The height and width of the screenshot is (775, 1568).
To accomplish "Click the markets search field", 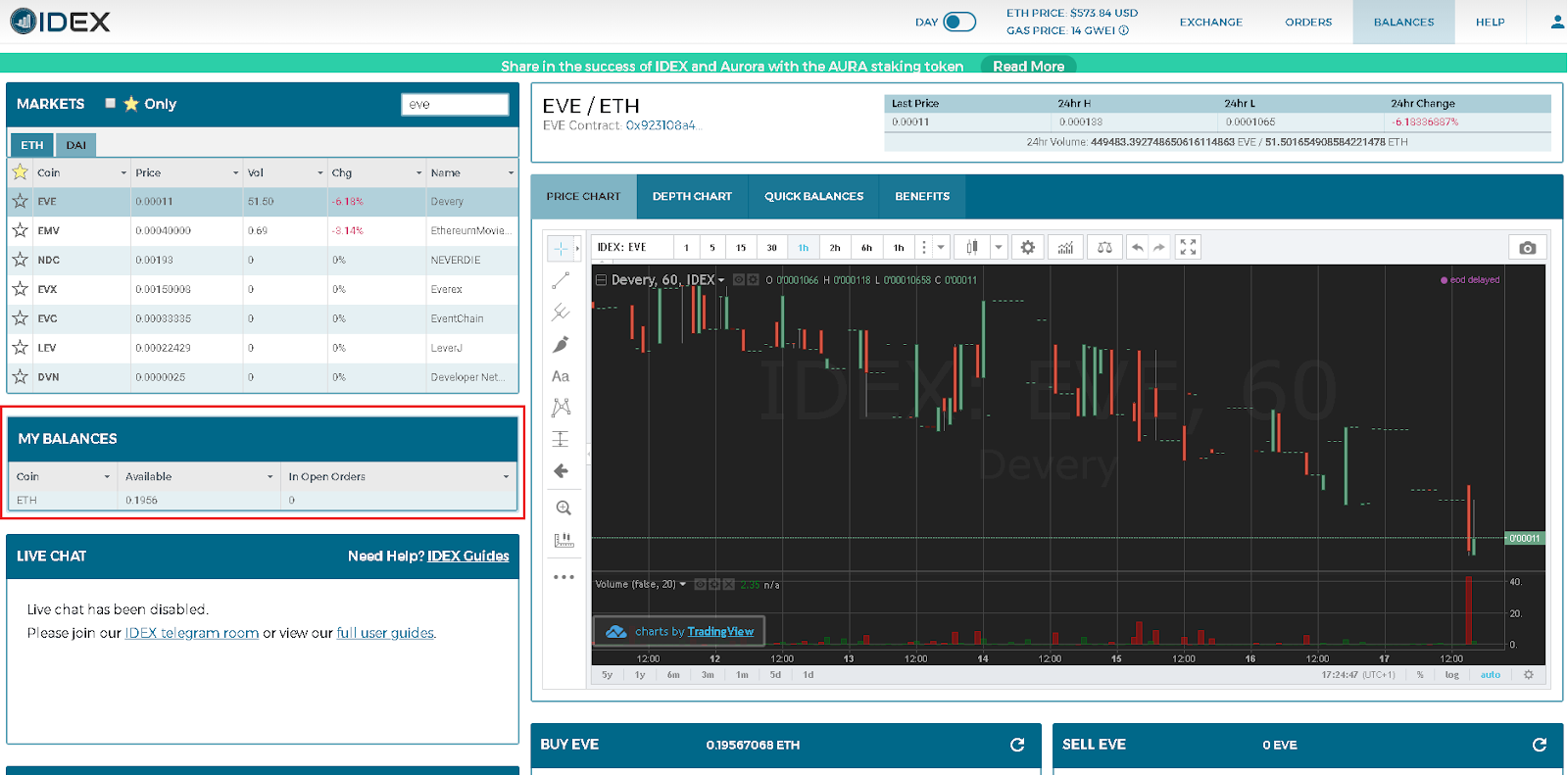I will click(455, 104).
